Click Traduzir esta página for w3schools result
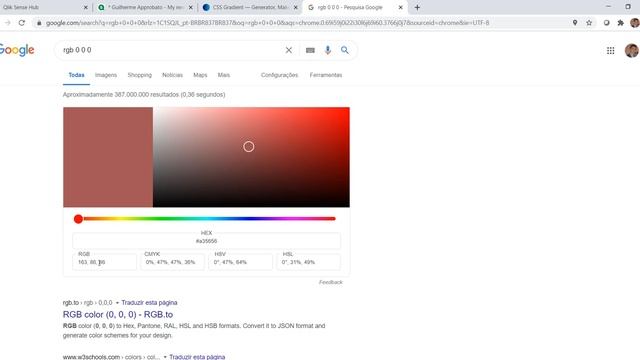The image size is (640, 360). 197,357
